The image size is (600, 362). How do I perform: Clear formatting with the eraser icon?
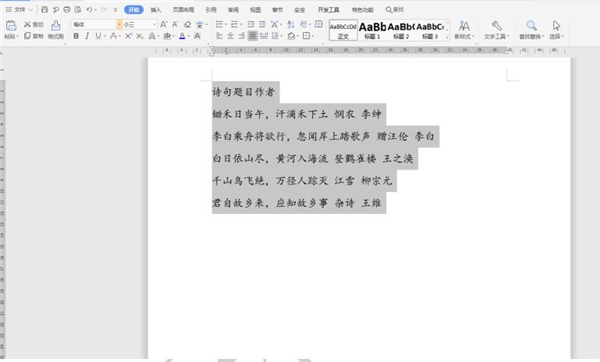click(187, 24)
